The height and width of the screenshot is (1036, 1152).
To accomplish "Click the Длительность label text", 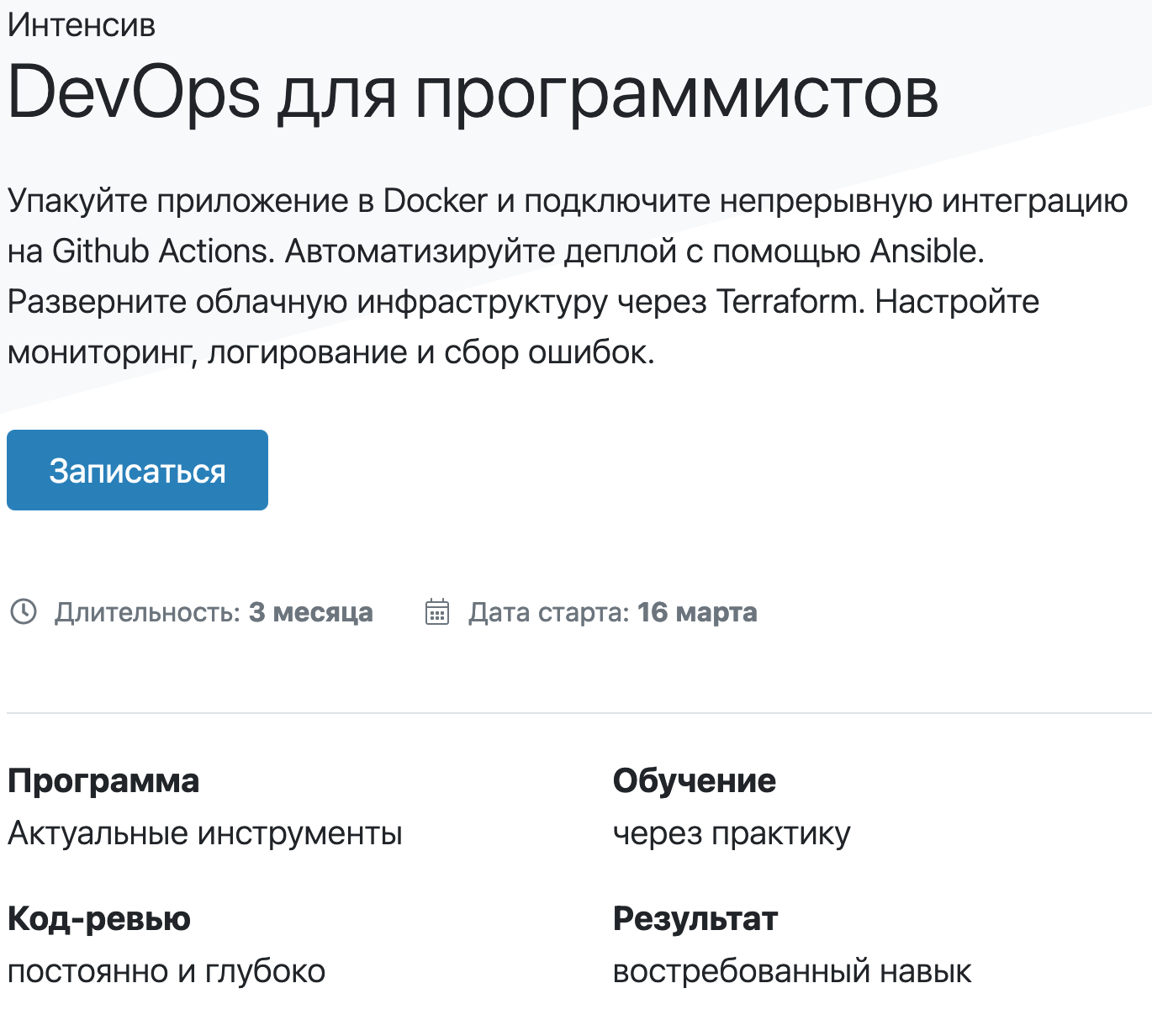I will [148, 612].
